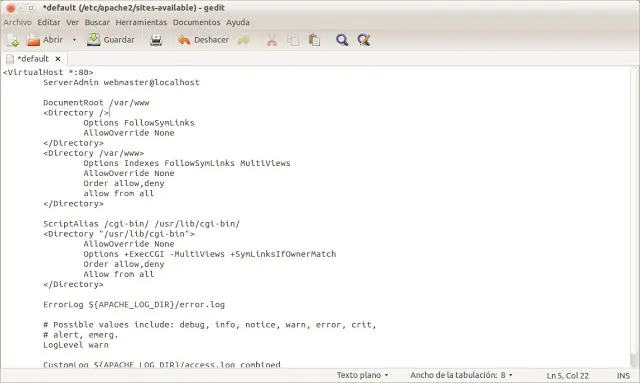The image size is (640, 383).
Task: Click the scissors cut icon
Action: pyautogui.click(x=272, y=40)
